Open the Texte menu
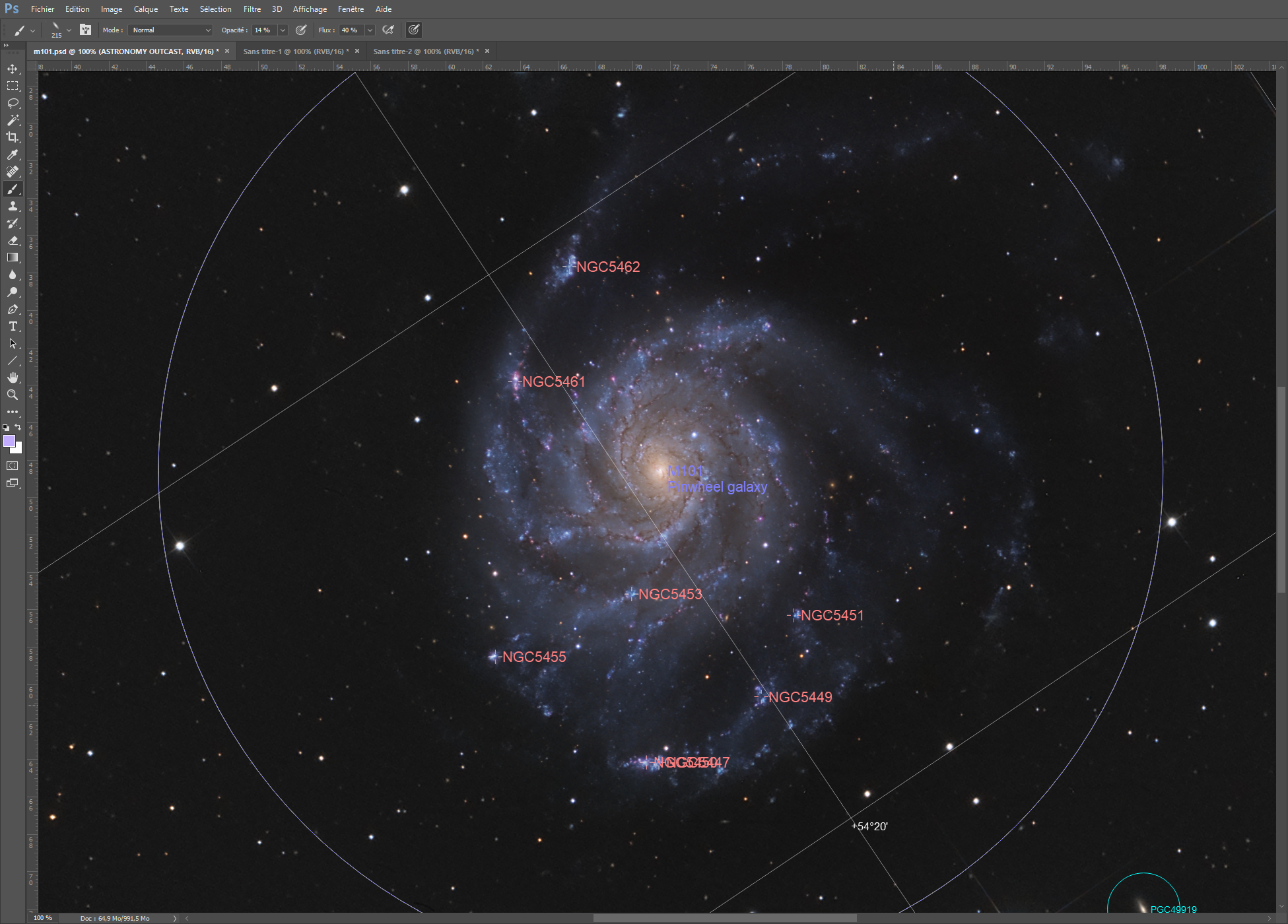 coord(179,9)
